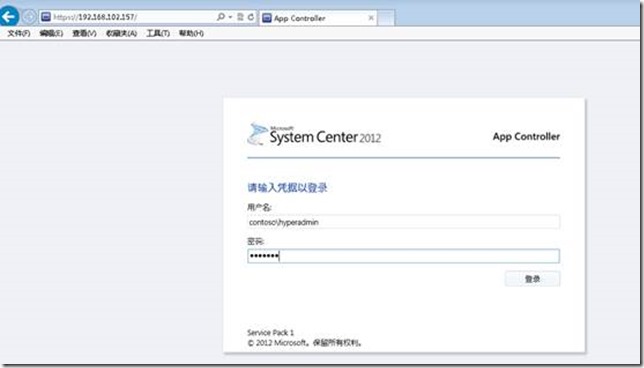The height and width of the screenshot is (368, 644).
Task: Click the 登录 sign-in button
Action: [x=532, y=279]
